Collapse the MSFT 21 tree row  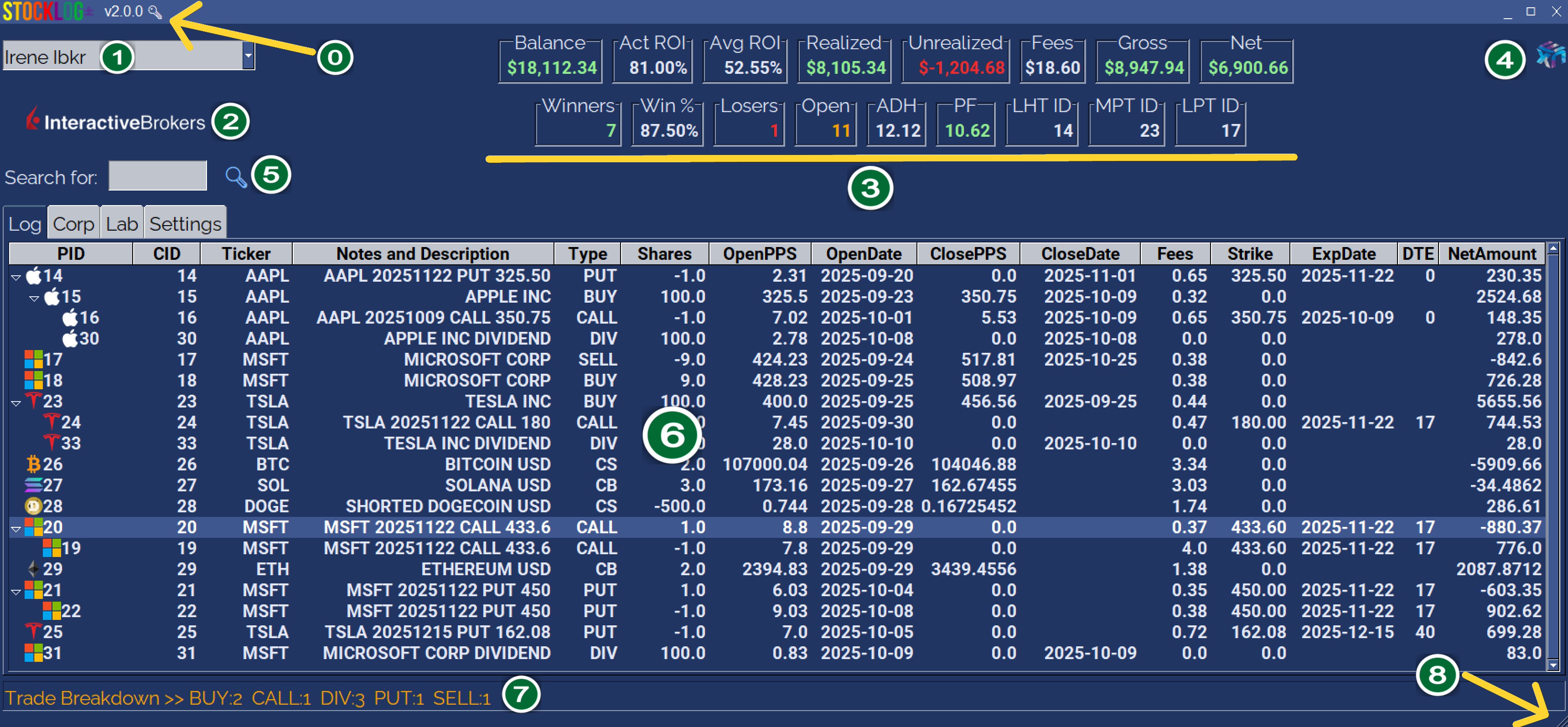[16, 591]
